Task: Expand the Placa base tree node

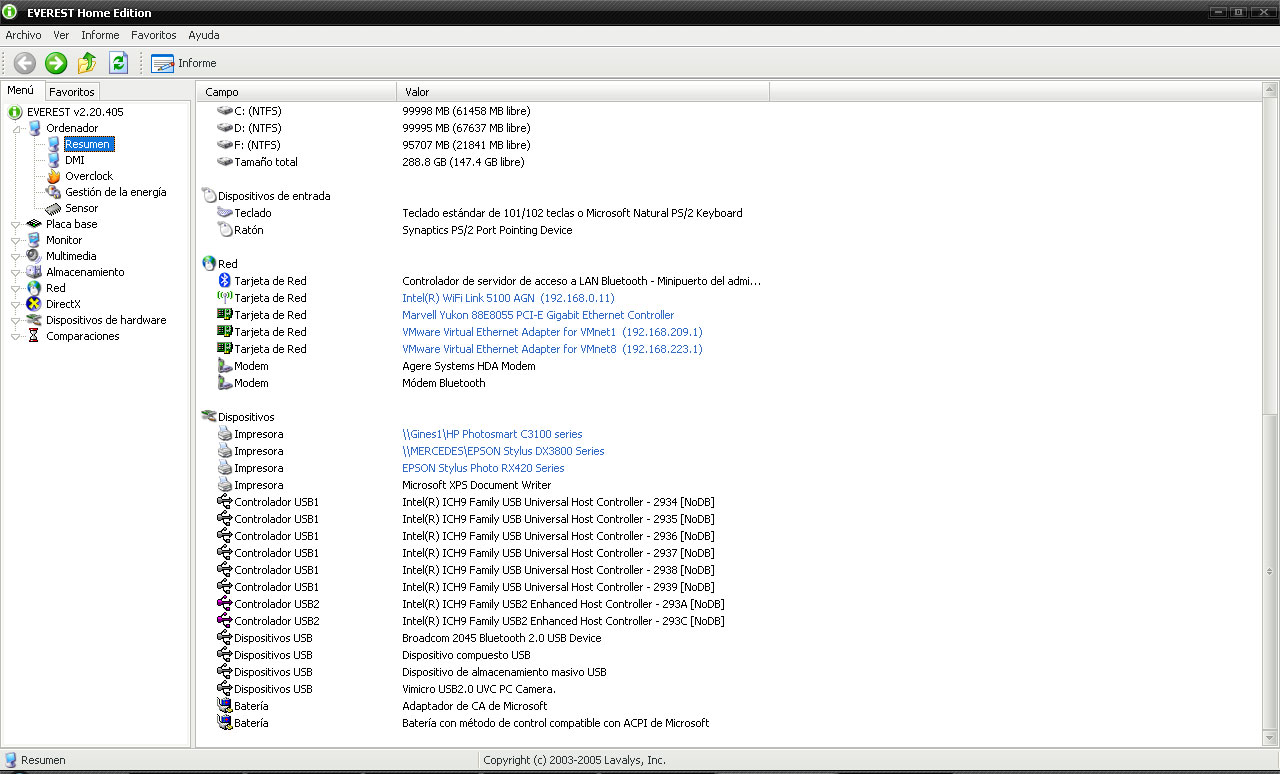Action: (17, 224)
